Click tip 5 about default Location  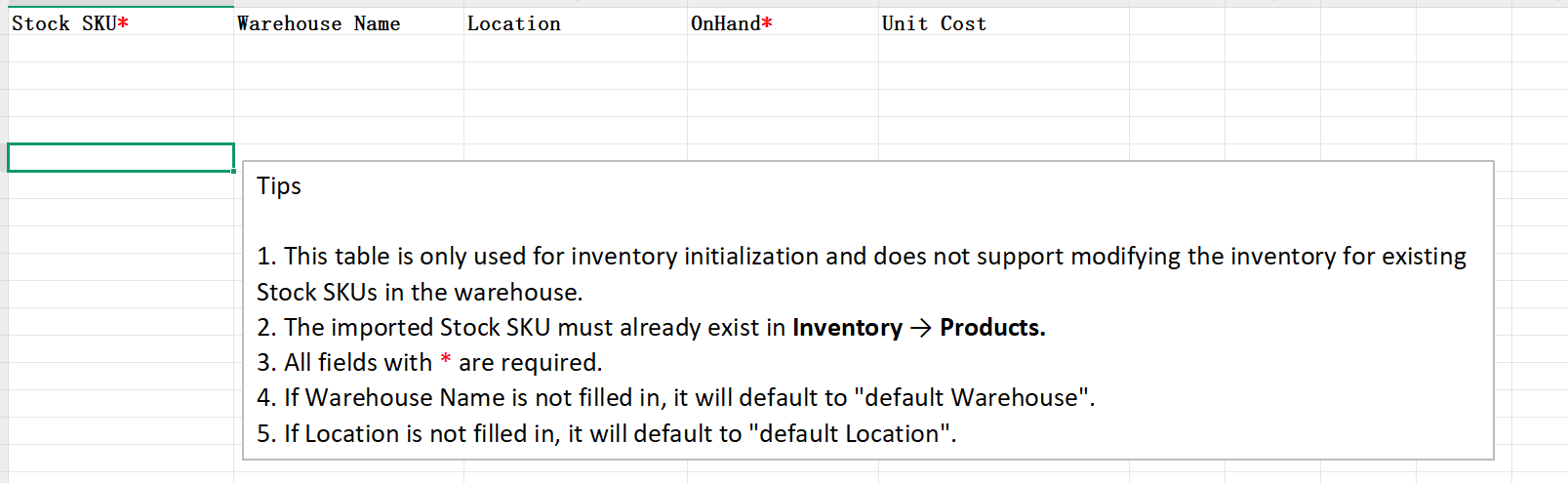coord(606,433)
